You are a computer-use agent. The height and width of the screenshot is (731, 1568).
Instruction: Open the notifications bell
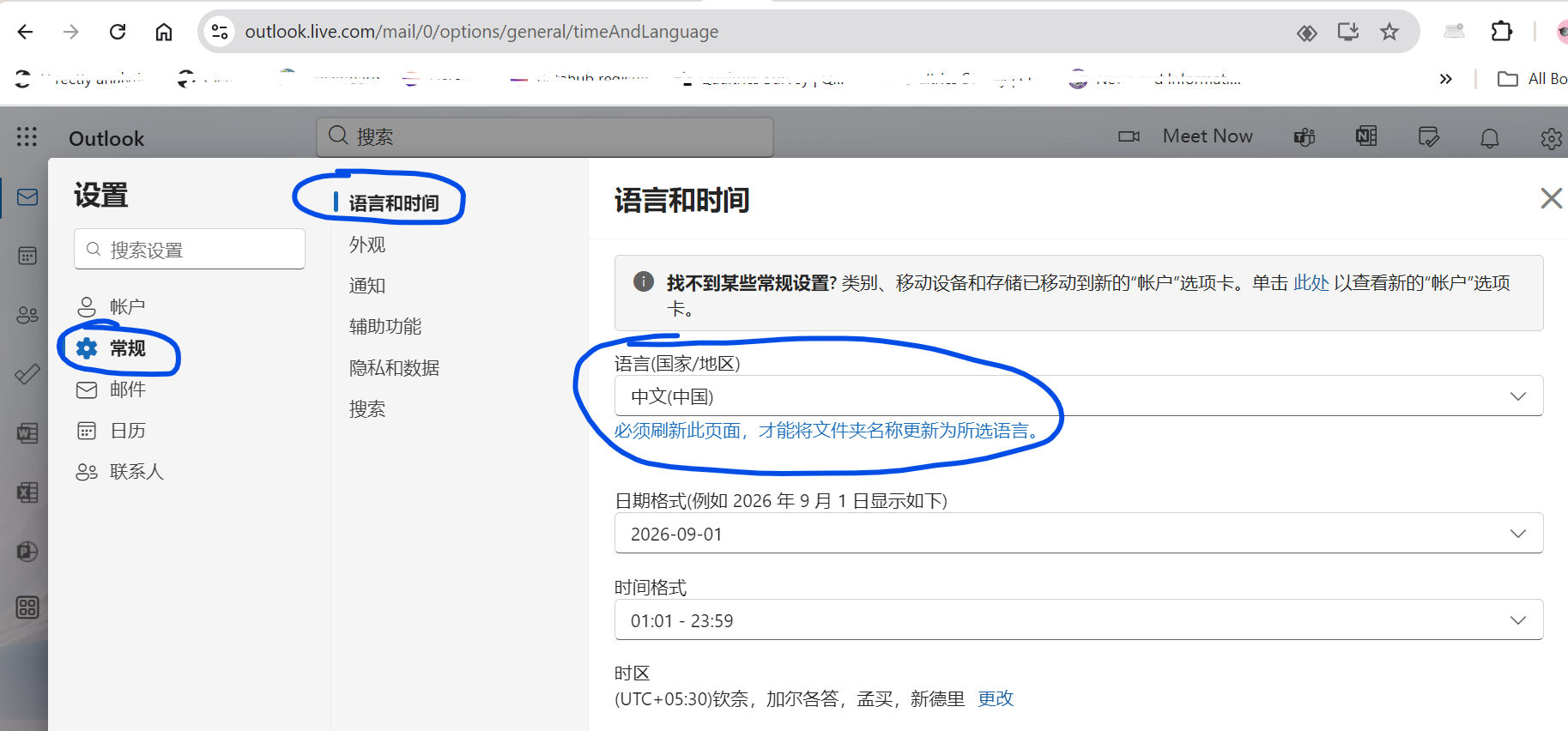click(x=1490, y=138)
